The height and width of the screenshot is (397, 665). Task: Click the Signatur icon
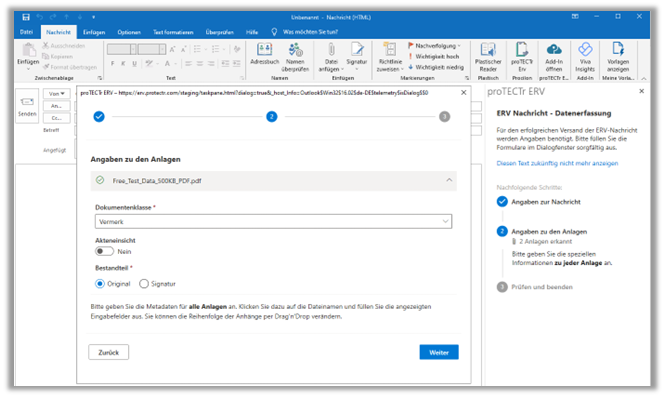tap(357, 50)
